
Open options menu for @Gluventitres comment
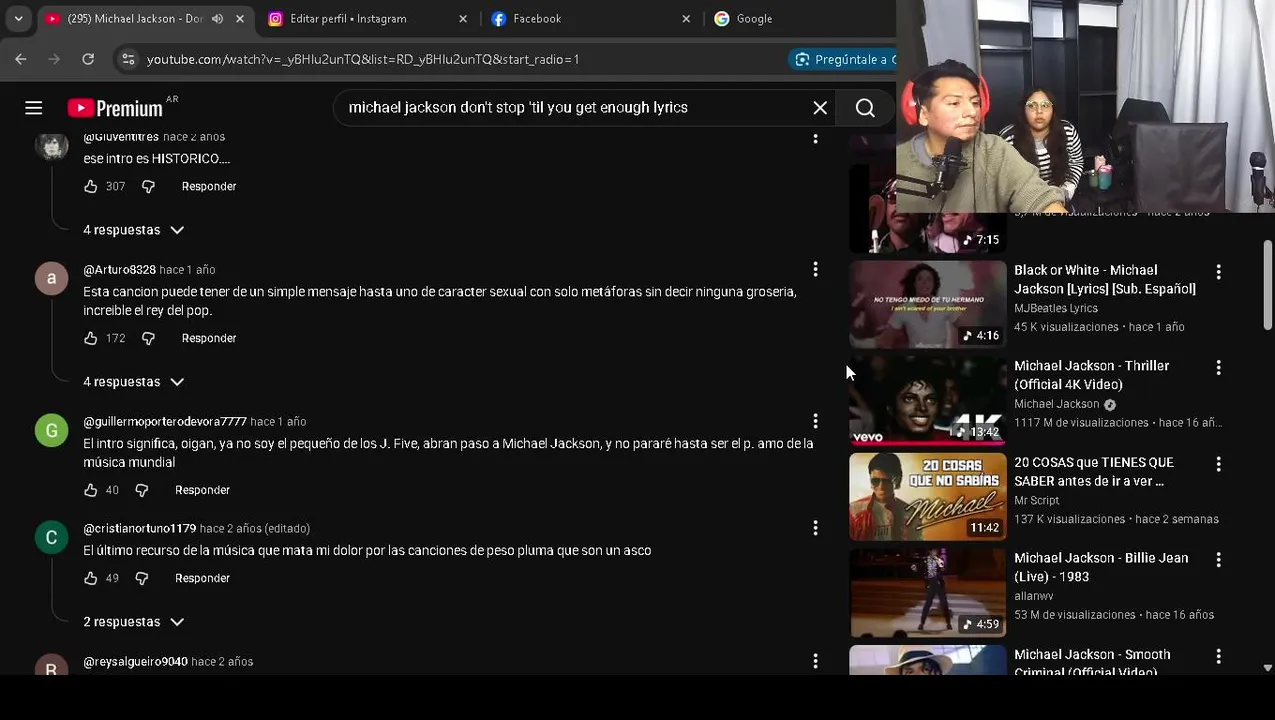(x=815, y=139)
